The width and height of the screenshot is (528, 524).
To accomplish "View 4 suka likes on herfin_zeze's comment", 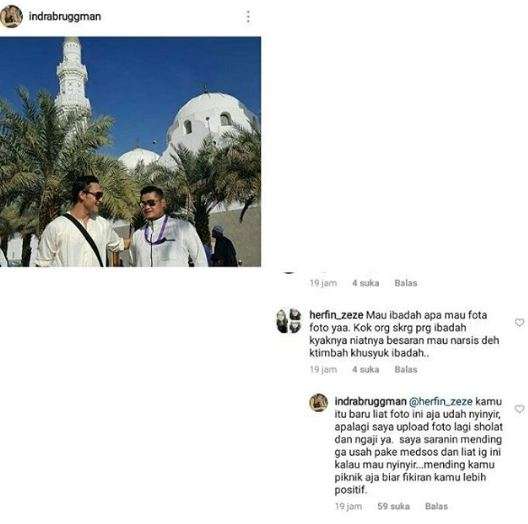I will pyautogui.click(x=365, y=369).
